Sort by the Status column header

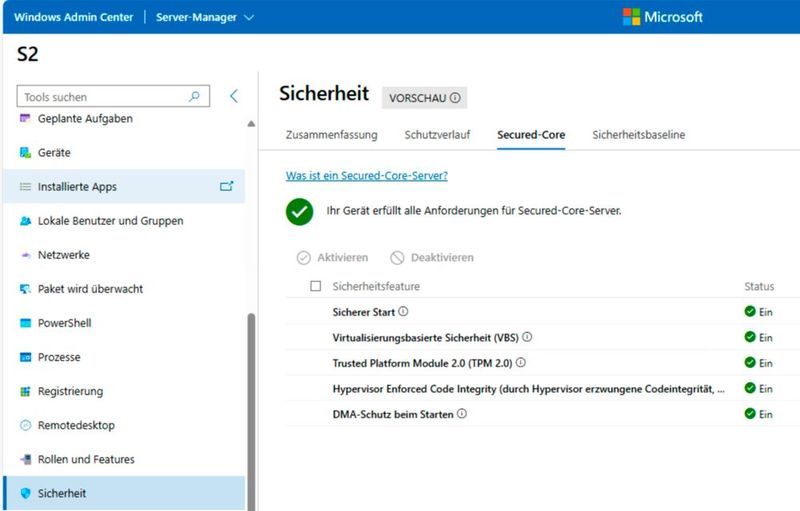(759, 287)
